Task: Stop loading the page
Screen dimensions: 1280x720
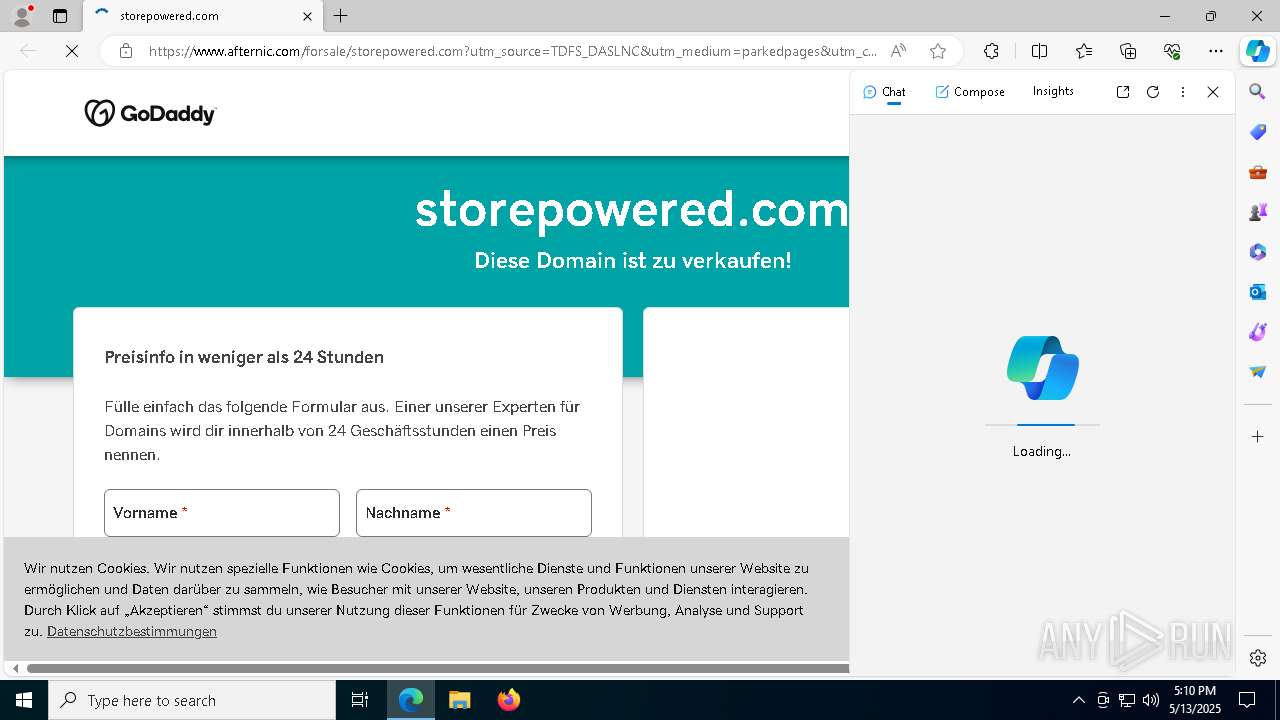Action: coord(72,51)
